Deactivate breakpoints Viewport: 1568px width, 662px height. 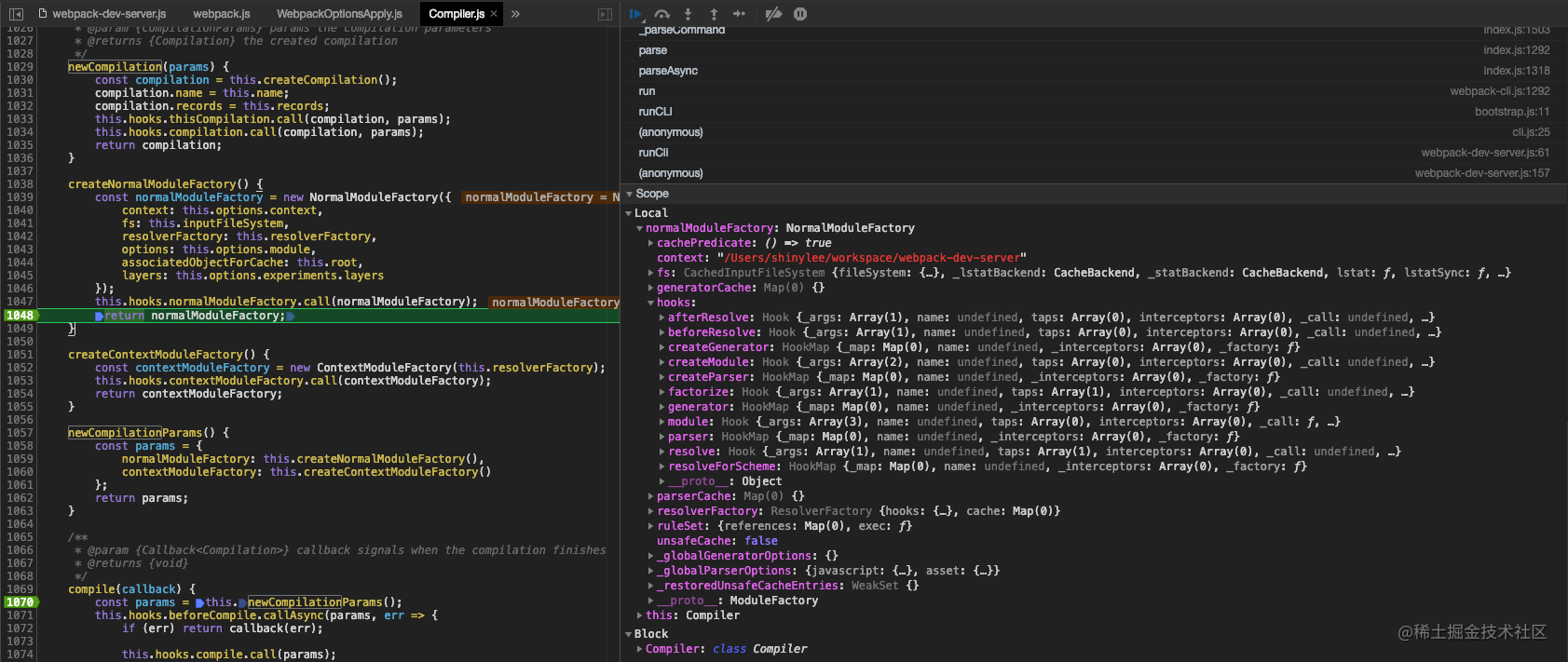[x=773, y=14]
